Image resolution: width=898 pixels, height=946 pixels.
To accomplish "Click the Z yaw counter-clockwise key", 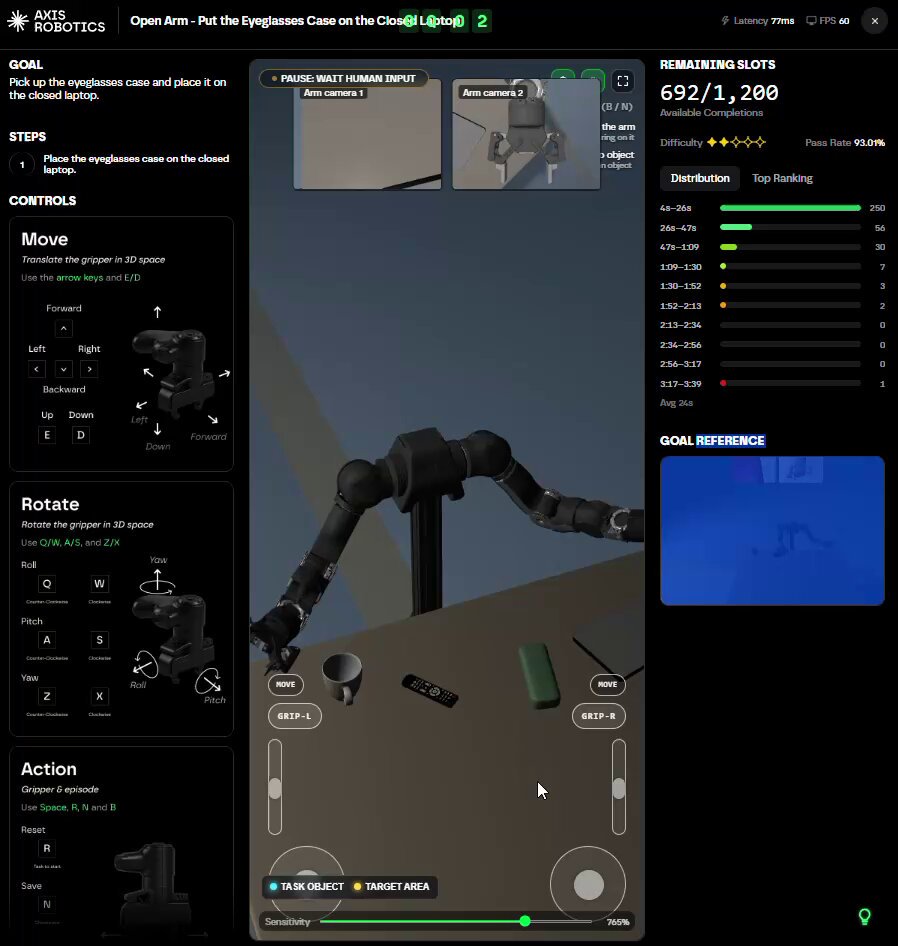I will tap(47, 696).
